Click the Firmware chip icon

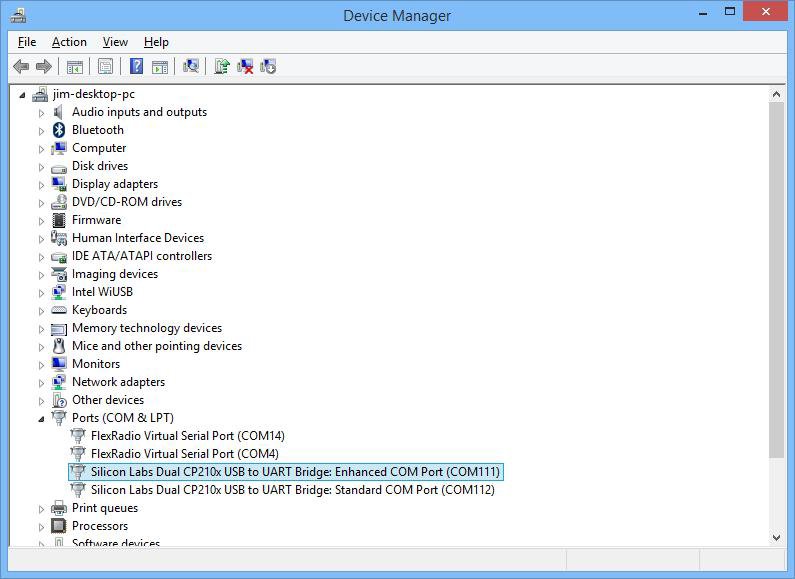[x=59, y=220]
